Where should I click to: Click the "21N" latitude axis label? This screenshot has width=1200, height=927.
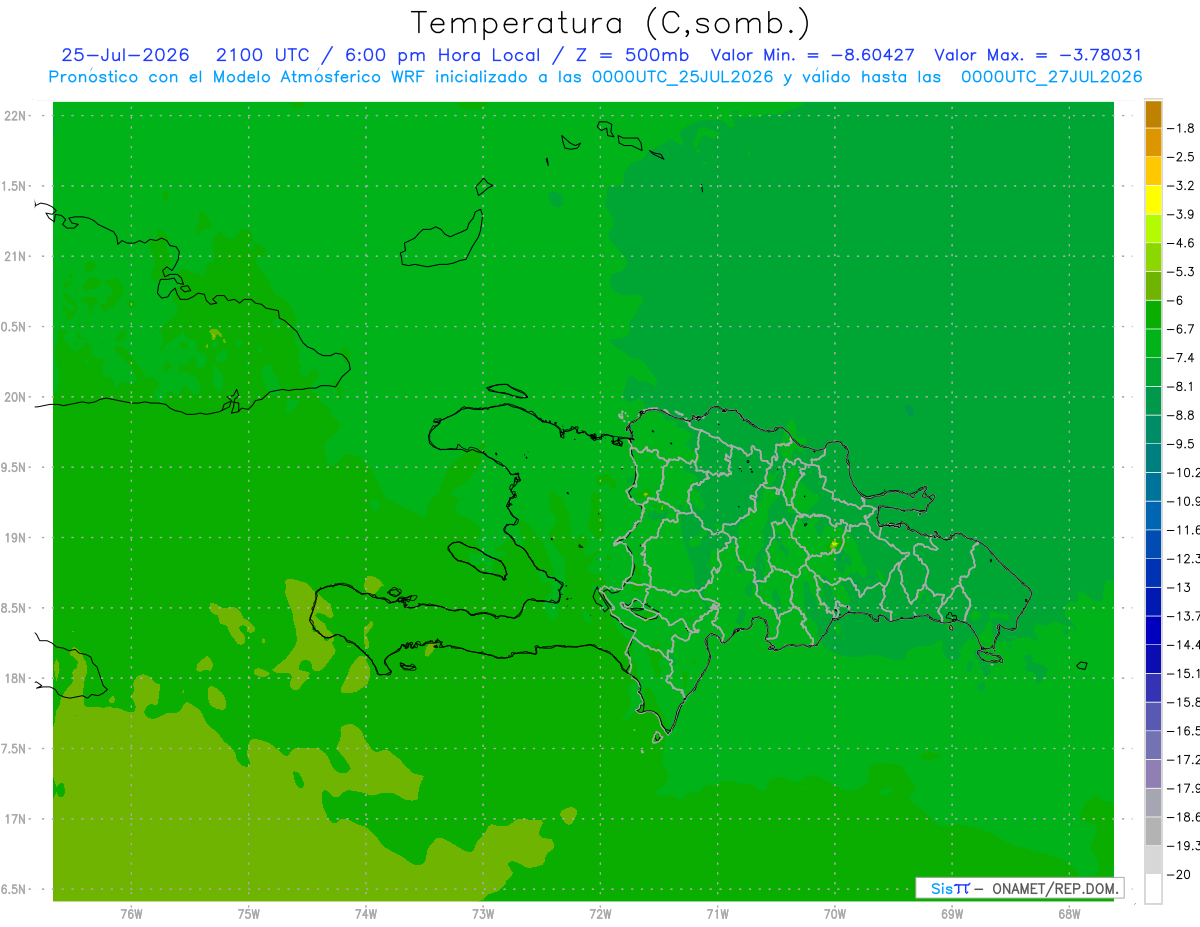[14, 256]
